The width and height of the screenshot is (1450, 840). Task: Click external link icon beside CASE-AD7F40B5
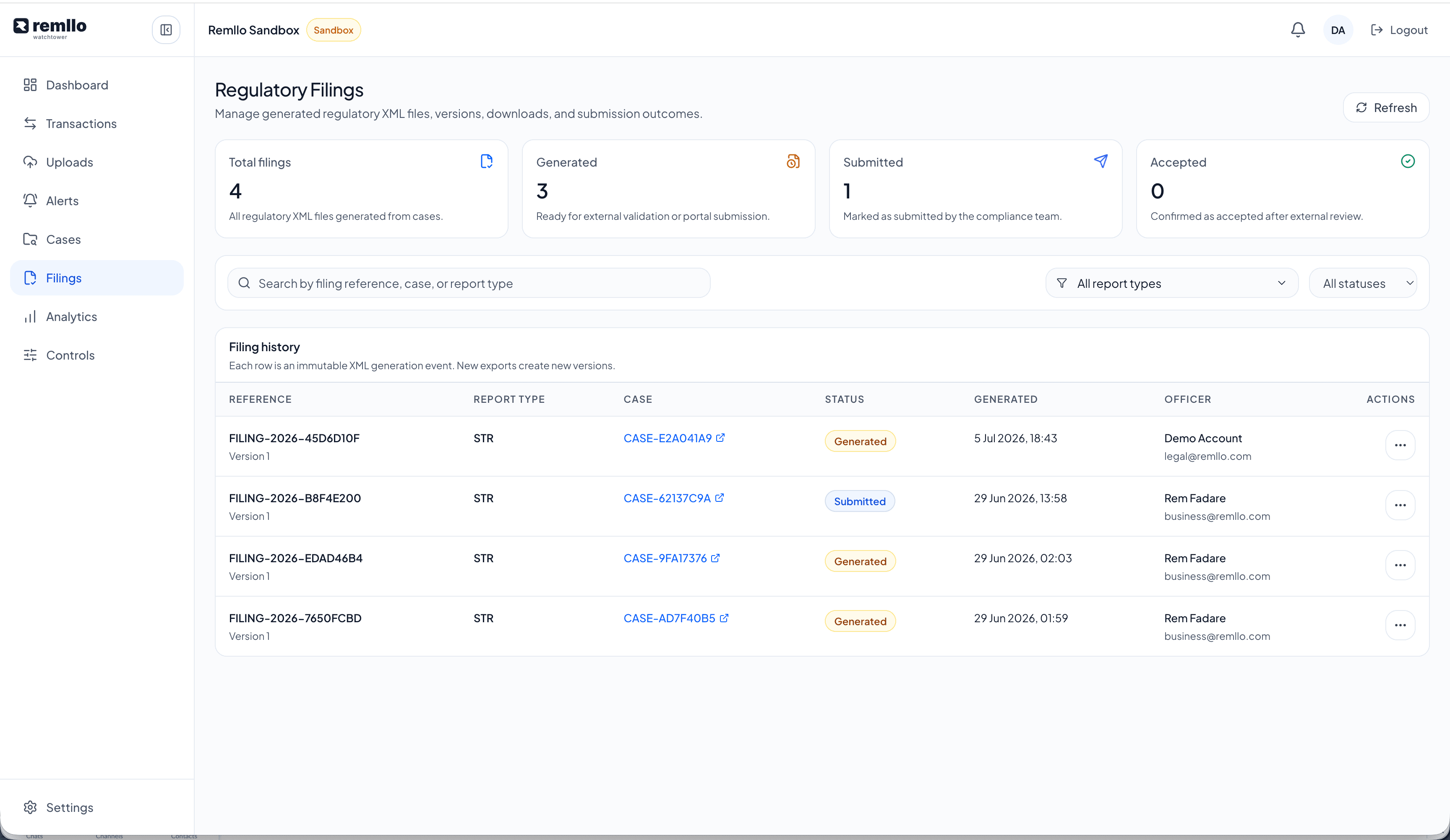click(x=724, y=618)
